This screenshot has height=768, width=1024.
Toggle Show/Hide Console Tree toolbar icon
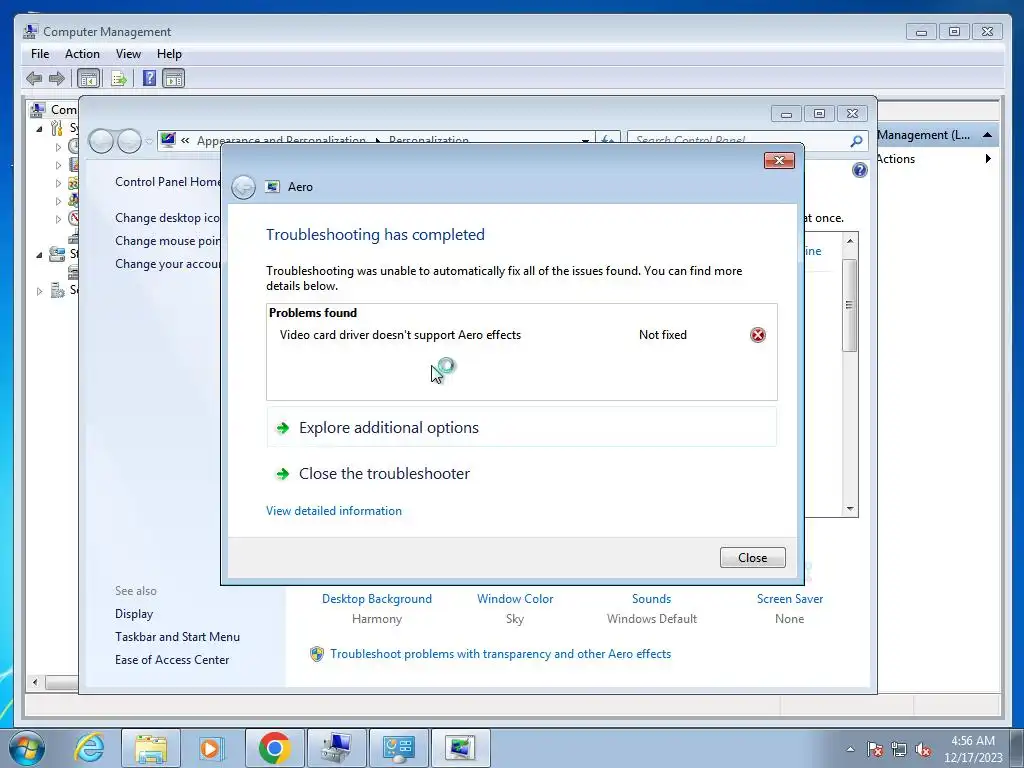[x=88, y=79]
